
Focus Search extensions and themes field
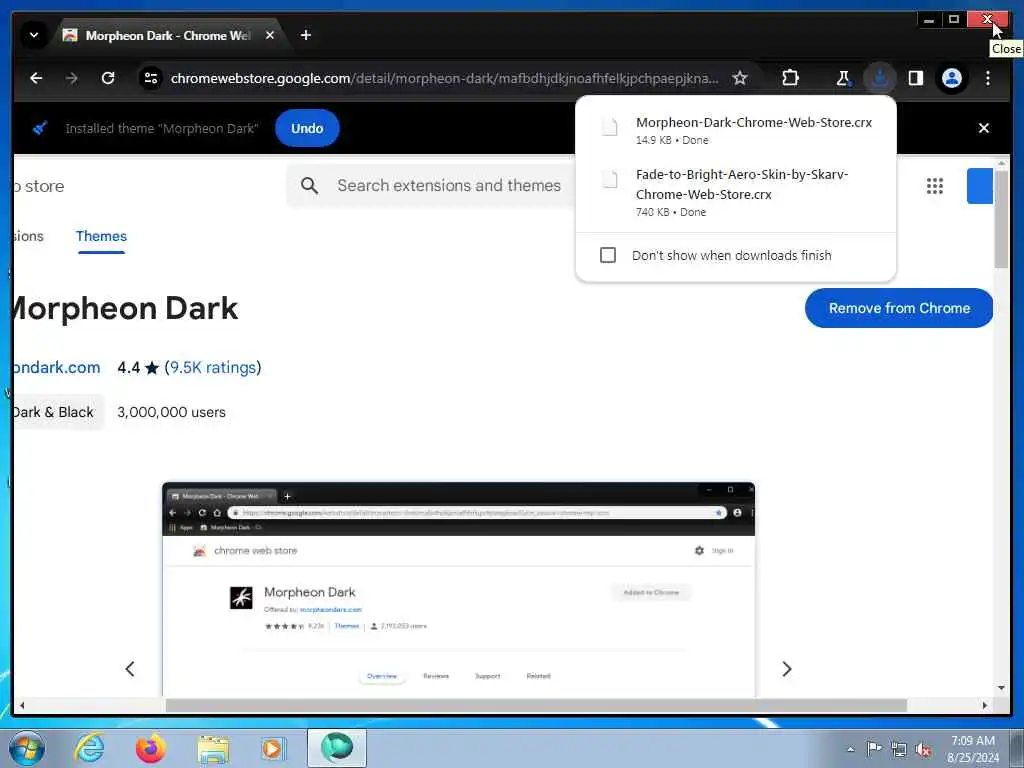click(x=449, y=185)
